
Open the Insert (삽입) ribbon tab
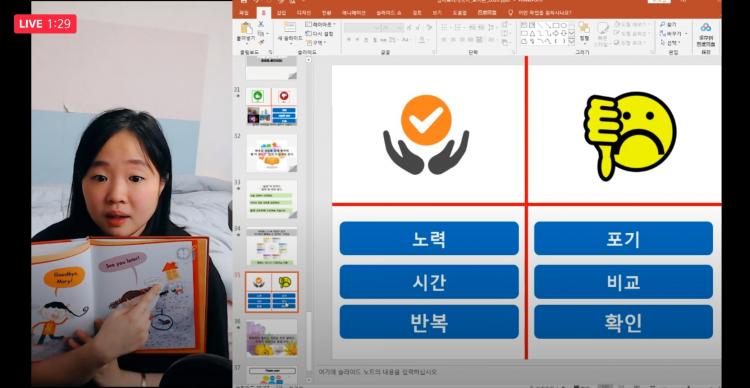(x=282, y=13)
